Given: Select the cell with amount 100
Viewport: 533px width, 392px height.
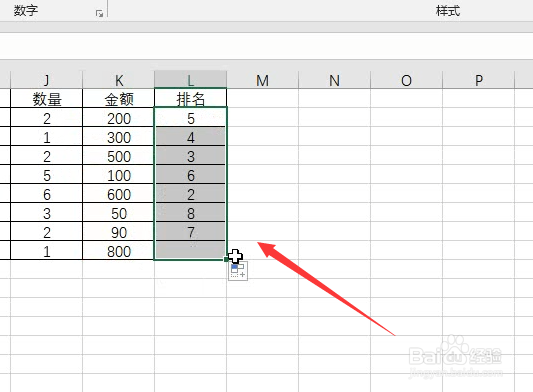Looking at the screenshot, I should [119, 175].
